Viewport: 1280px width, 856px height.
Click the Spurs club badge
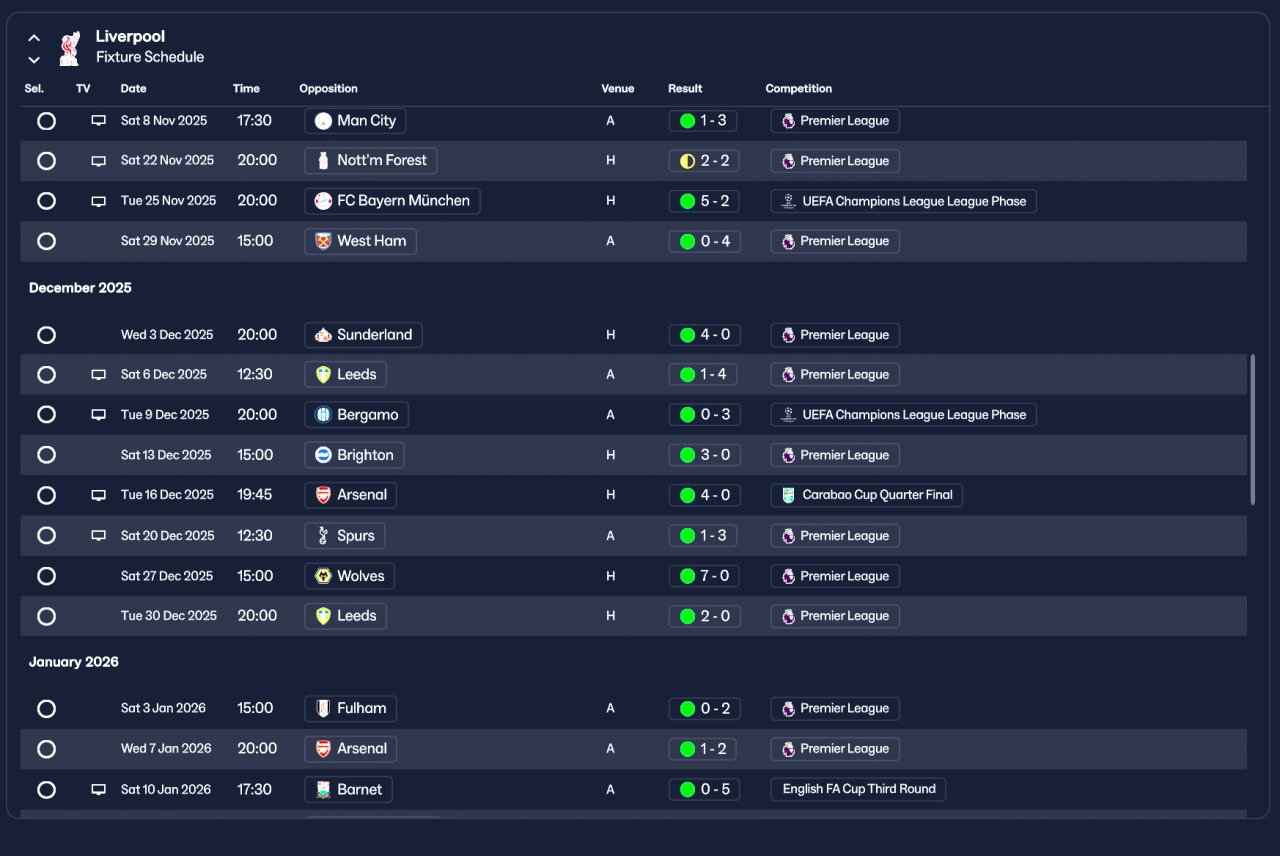coord(323,536)
